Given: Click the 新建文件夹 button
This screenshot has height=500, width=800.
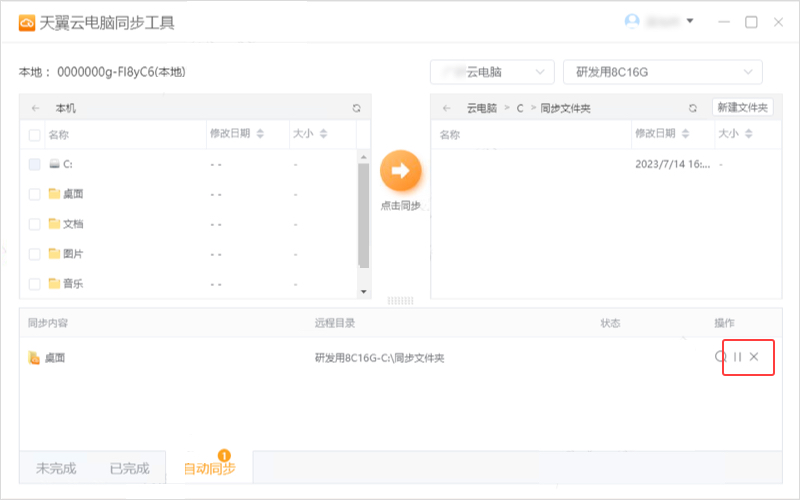Looking at the screenshot, I should point(742,108).
